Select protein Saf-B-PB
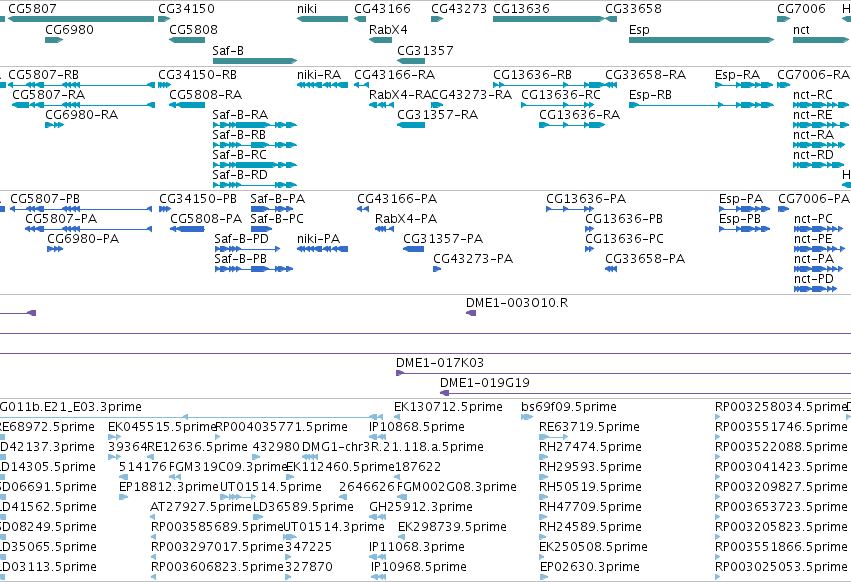The height and width of the screenshot is (582, 851). [253, 269]
